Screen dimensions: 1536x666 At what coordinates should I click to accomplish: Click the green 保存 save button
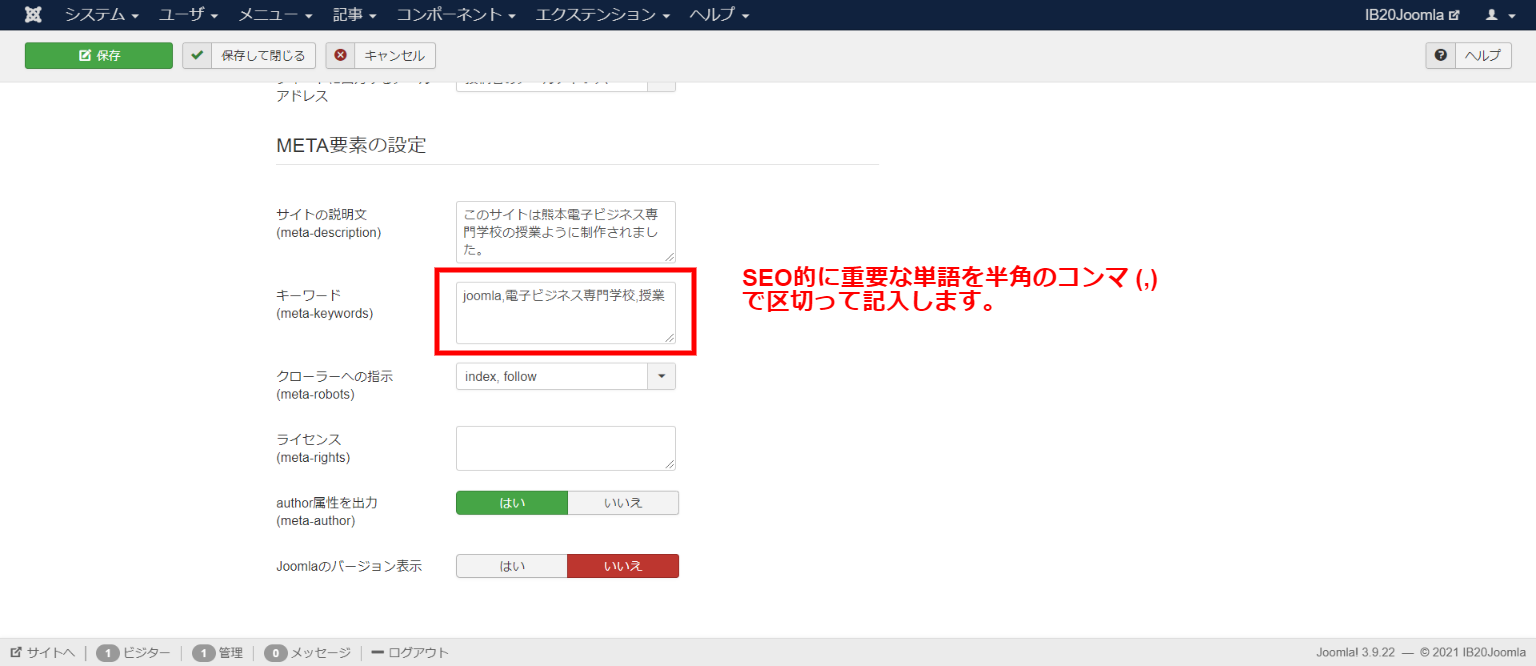tap(99, 56)
